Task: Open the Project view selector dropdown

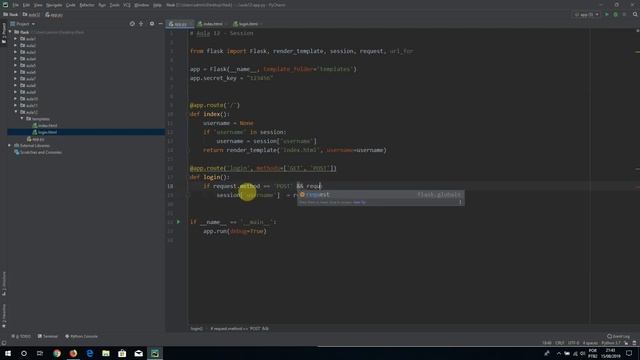Action: [23, 24]
